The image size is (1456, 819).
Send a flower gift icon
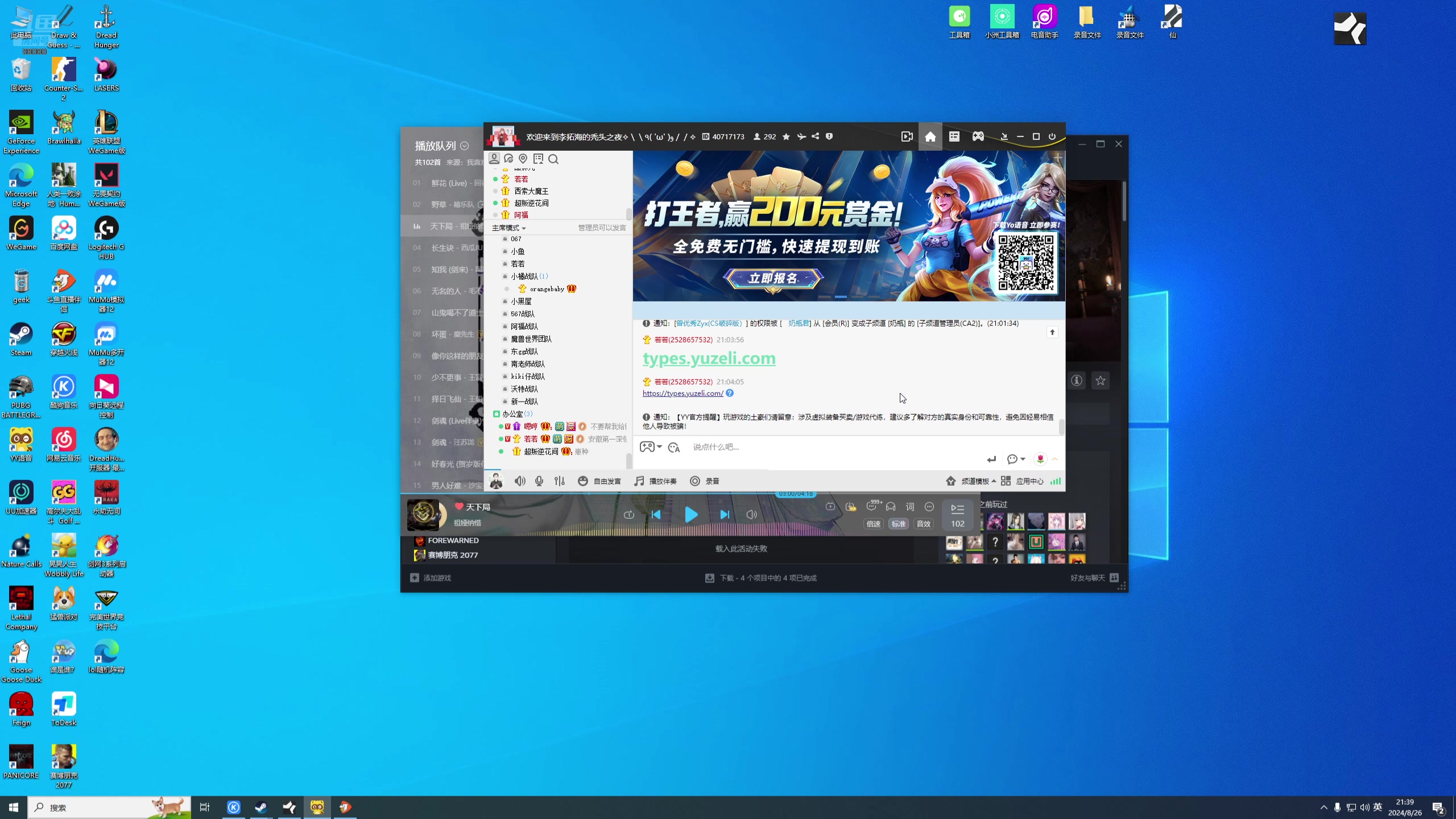click(x=1040, y=459)
